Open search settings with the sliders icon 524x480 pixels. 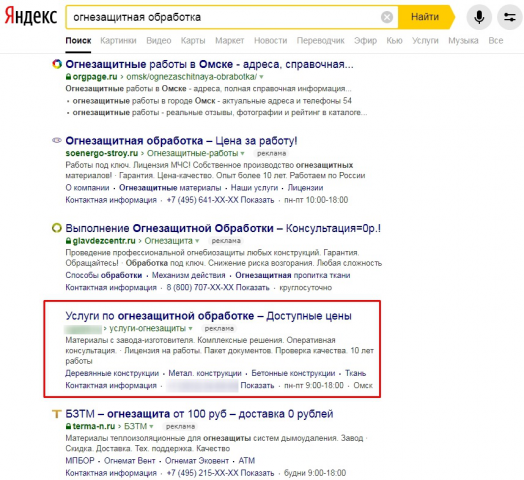510,17
